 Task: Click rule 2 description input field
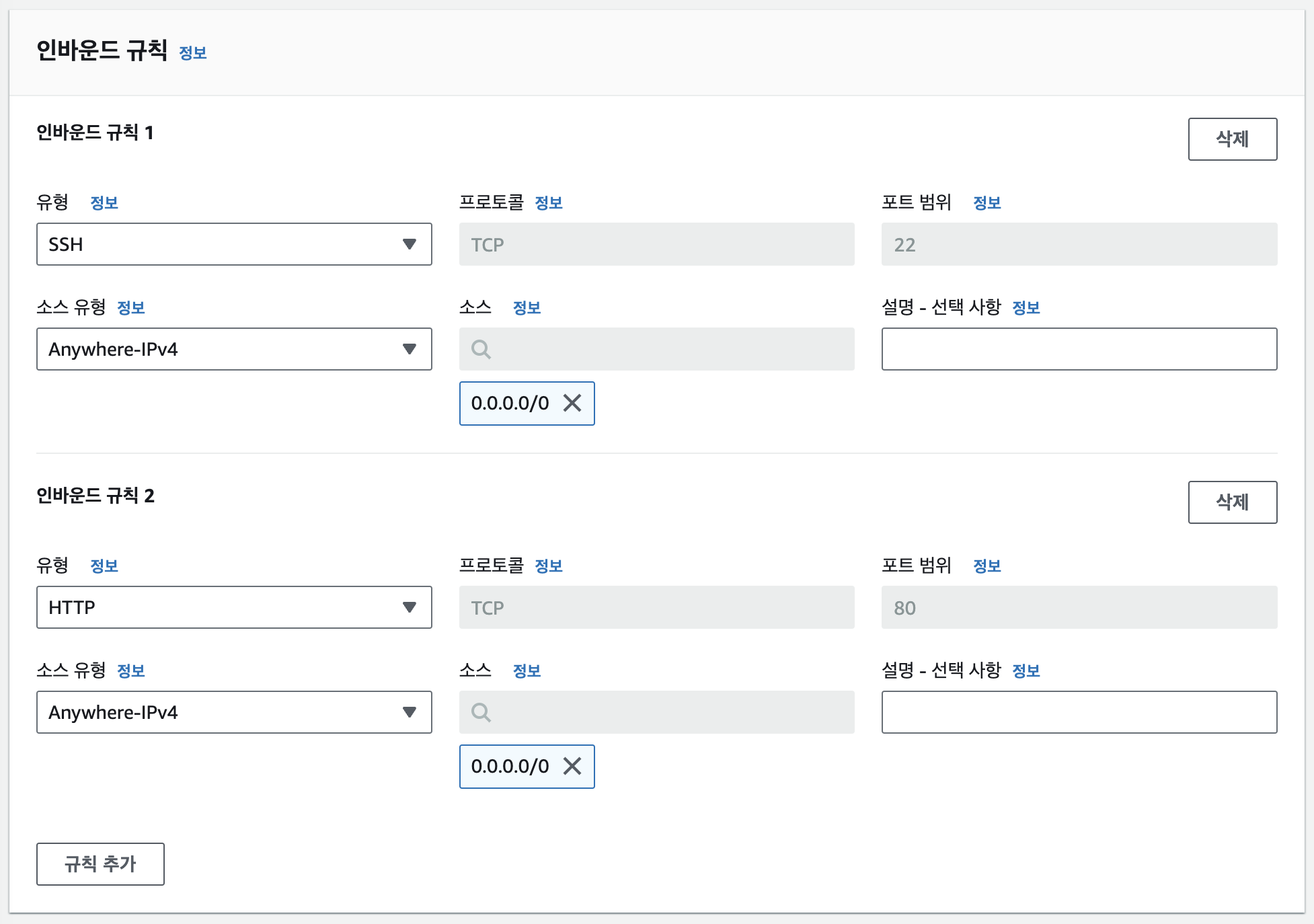1079,712
